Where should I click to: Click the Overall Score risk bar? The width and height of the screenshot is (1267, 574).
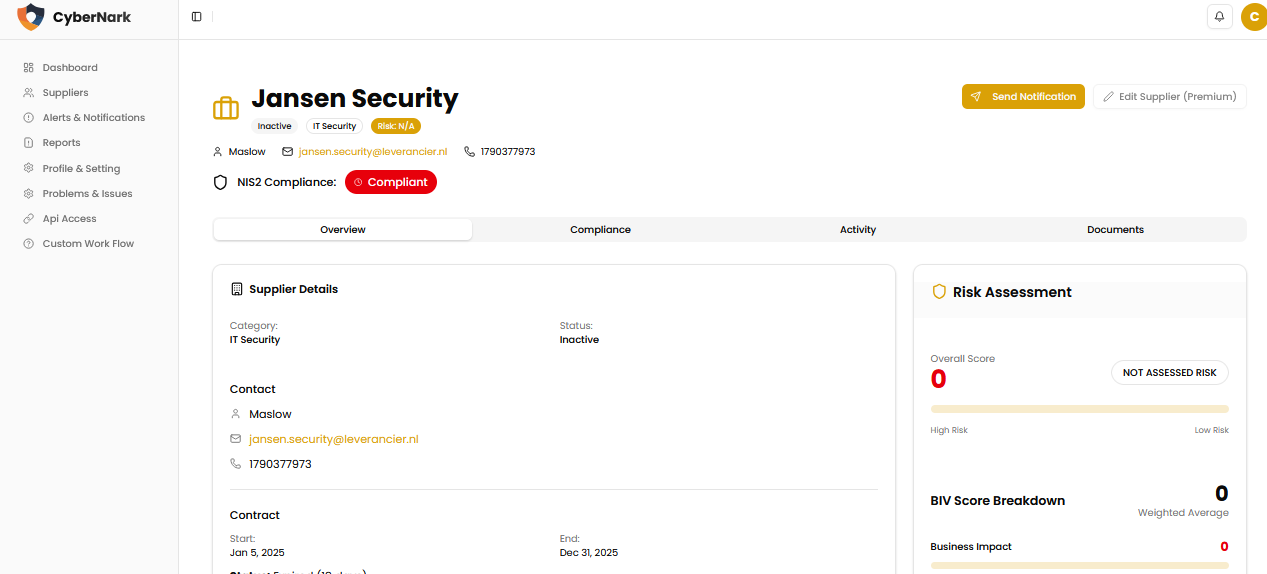[x=1080, y=409]
